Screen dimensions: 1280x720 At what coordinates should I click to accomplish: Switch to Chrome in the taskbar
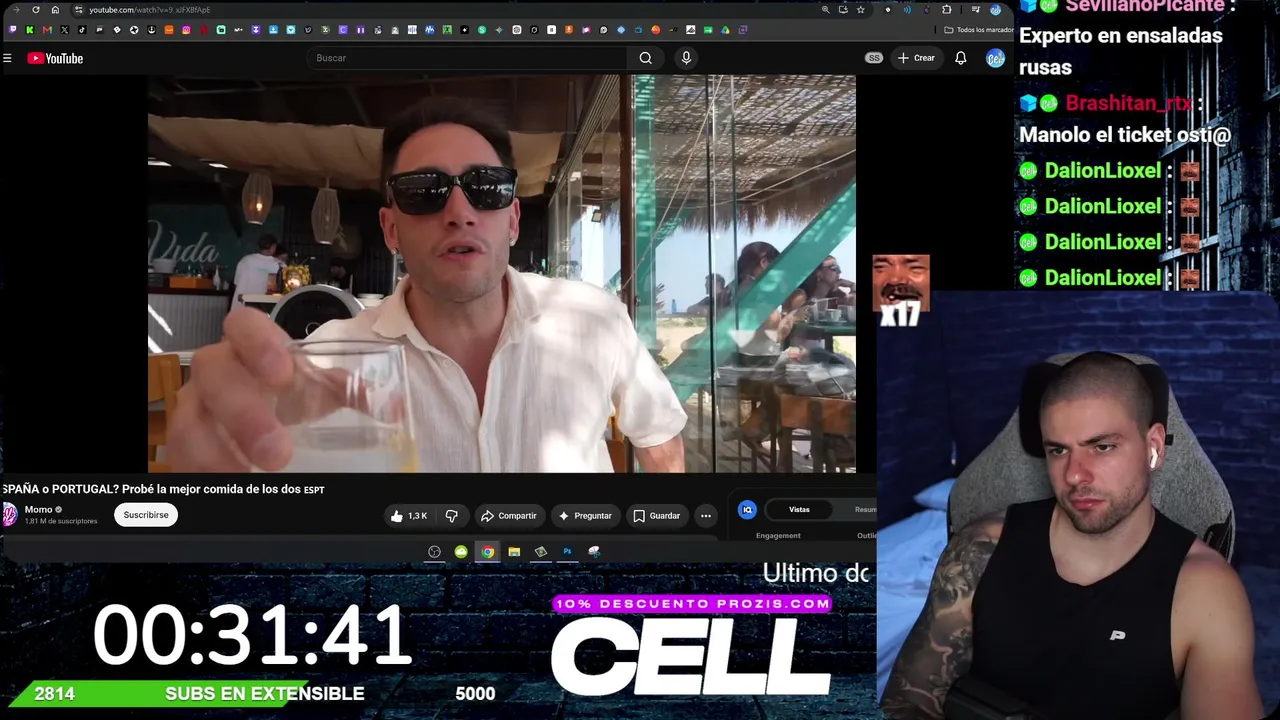[487, 552]
